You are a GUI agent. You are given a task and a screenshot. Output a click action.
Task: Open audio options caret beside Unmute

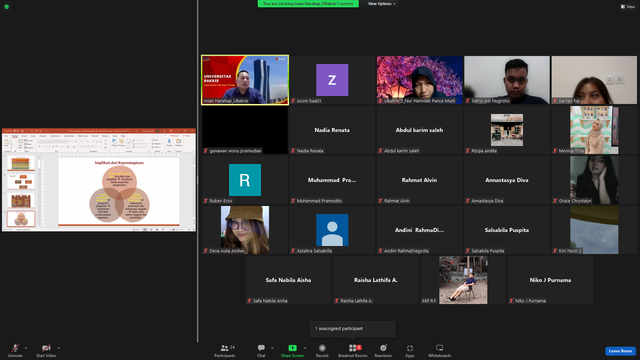26,348
